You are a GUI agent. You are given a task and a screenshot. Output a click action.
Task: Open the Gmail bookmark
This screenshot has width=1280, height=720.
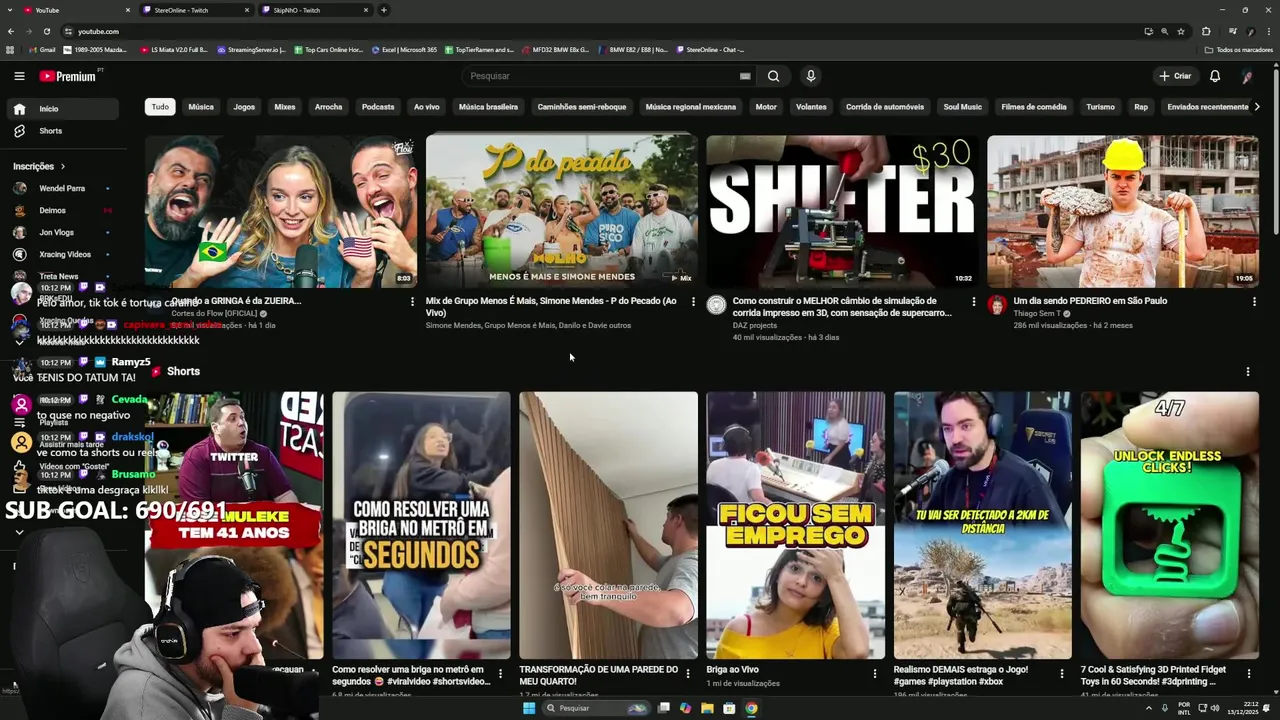pyautogui.click(x=40, y=50)
